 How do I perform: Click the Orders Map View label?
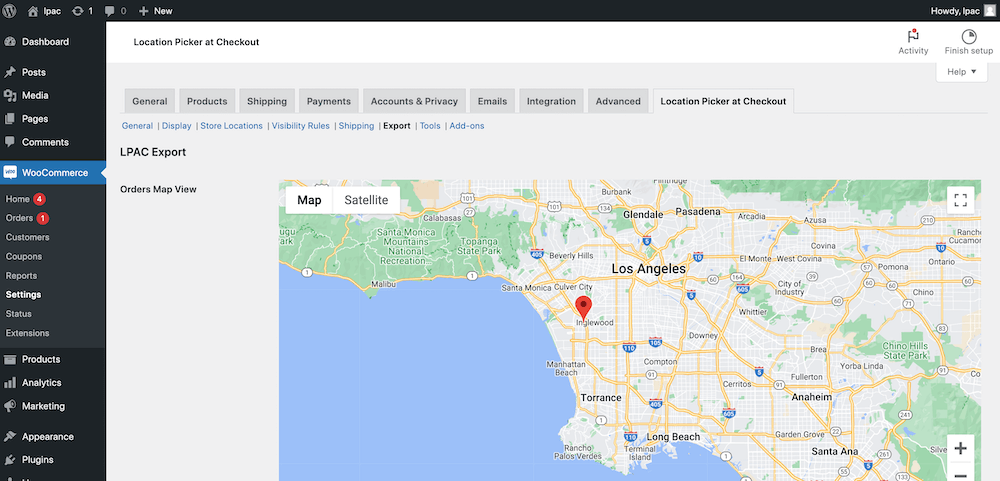[158, 189]
